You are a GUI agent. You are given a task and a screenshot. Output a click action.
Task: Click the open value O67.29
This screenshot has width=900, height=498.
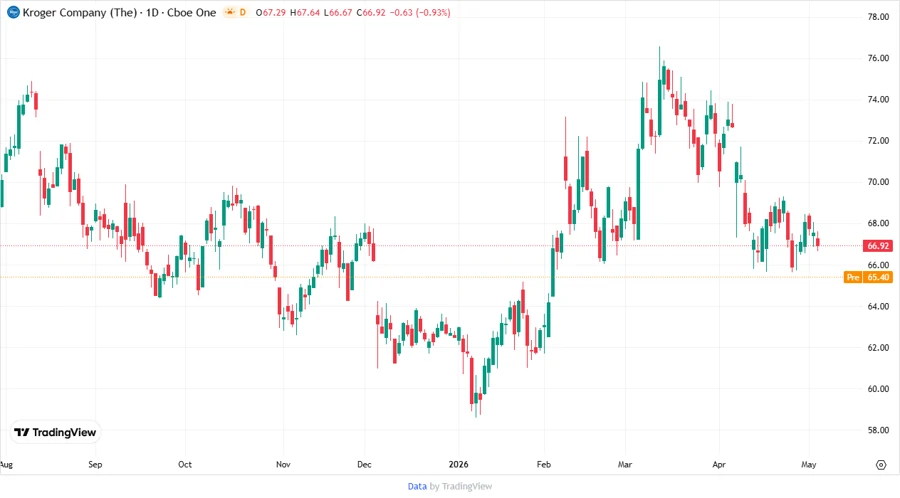[270, 12]
